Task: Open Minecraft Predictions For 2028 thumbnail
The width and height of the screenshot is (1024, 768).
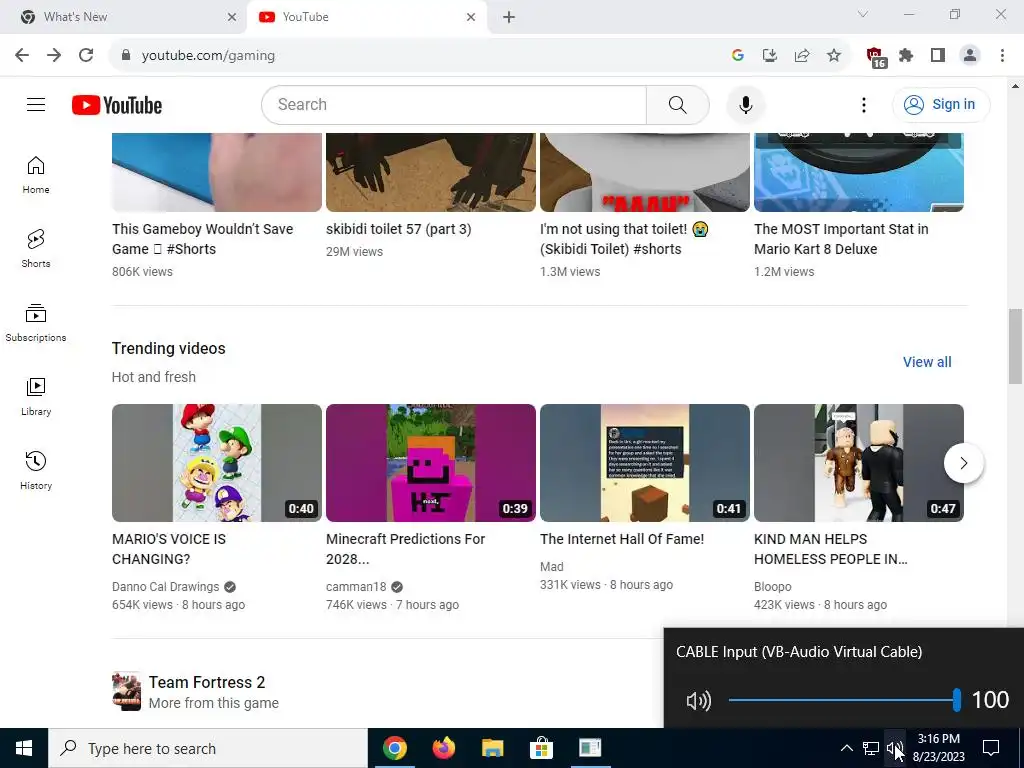Action: click(x=431, y=463)
